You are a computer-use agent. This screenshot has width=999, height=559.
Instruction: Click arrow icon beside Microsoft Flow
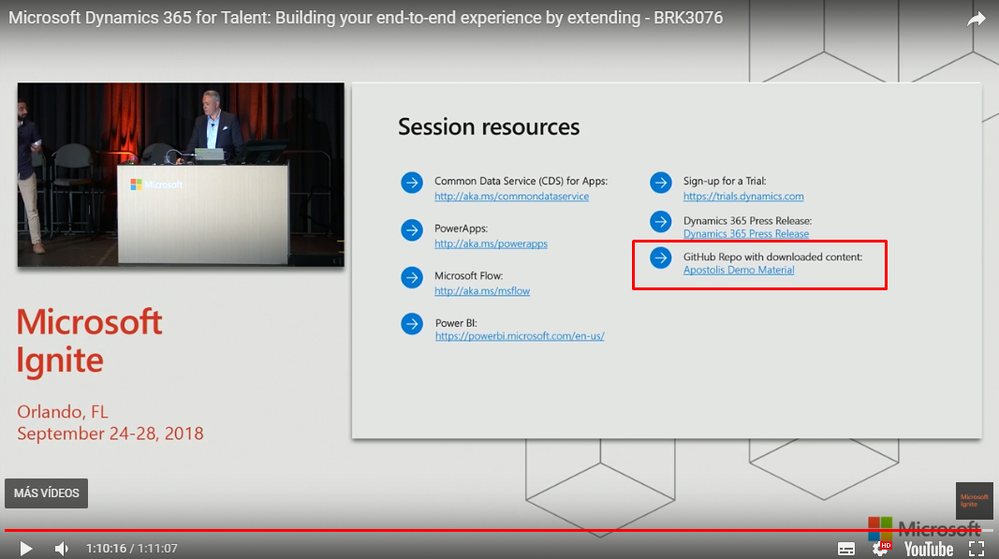(x=412, y=277)
